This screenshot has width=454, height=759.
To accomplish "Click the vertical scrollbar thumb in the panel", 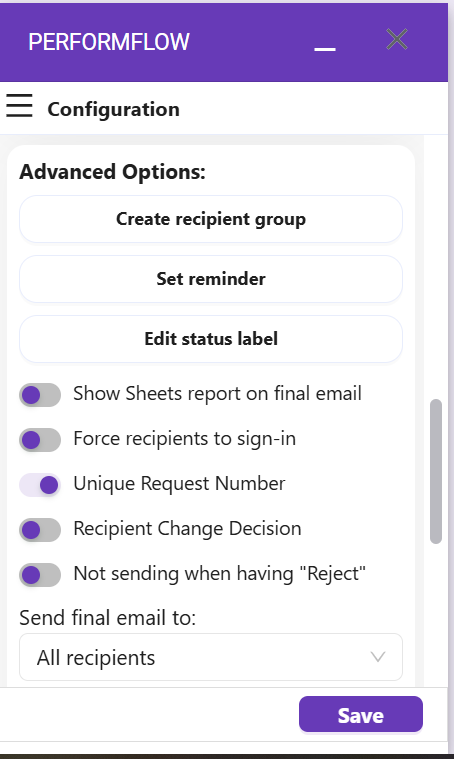I will click(436, 471).
